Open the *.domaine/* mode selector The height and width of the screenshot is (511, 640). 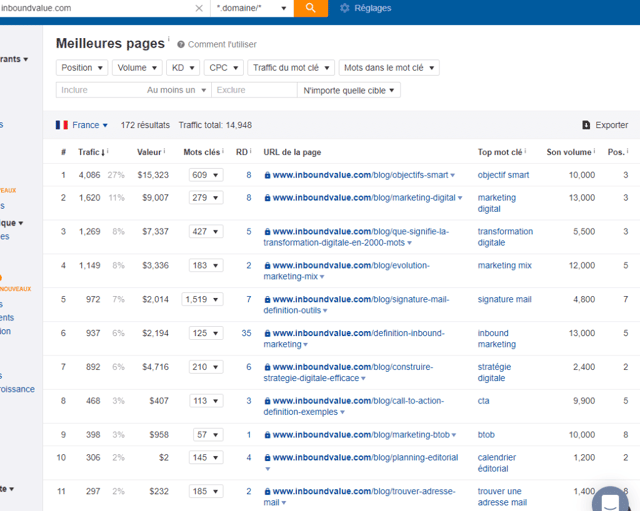[252, 8]
